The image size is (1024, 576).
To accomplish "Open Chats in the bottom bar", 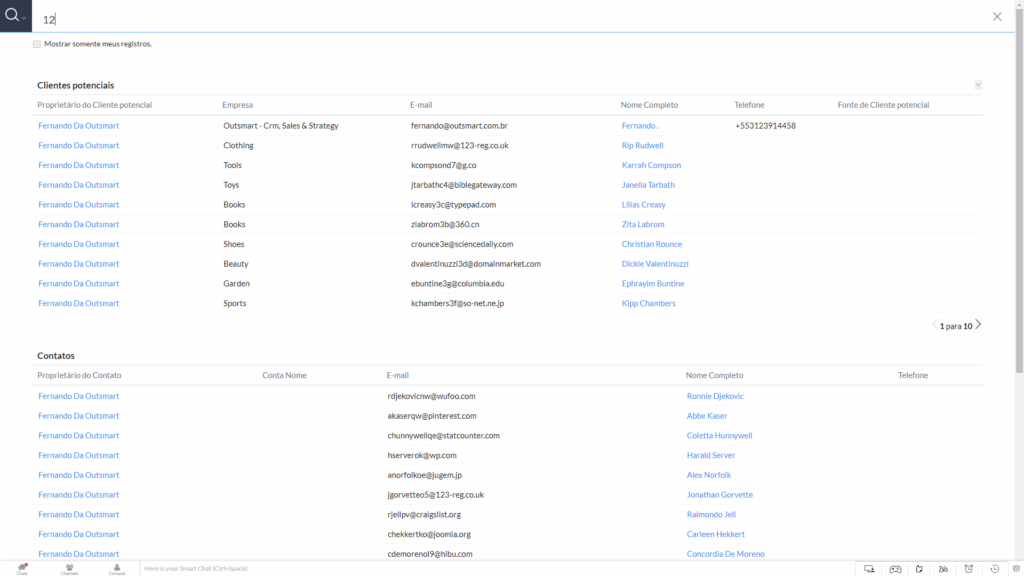I will point(22,569).
